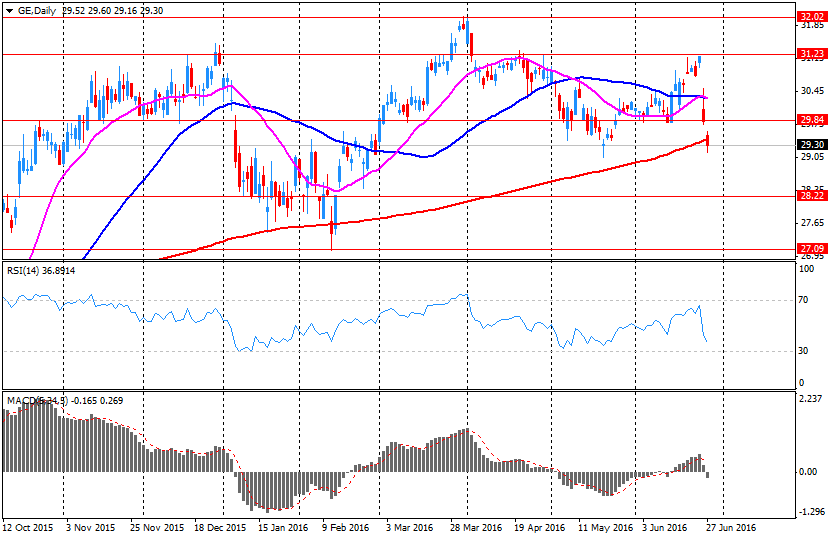Click the 11 May 2016 date label
Viewport: 835px width, 536px height.
point(605,527)
